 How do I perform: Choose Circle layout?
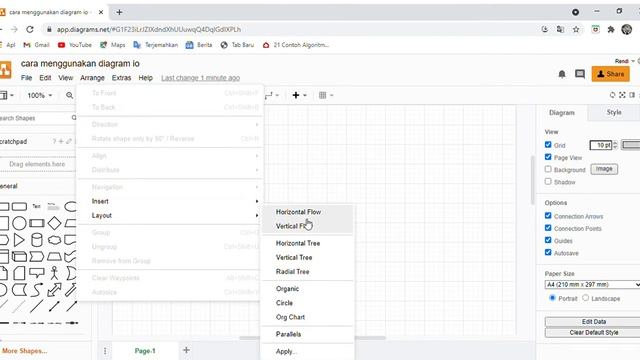[307, 303]
